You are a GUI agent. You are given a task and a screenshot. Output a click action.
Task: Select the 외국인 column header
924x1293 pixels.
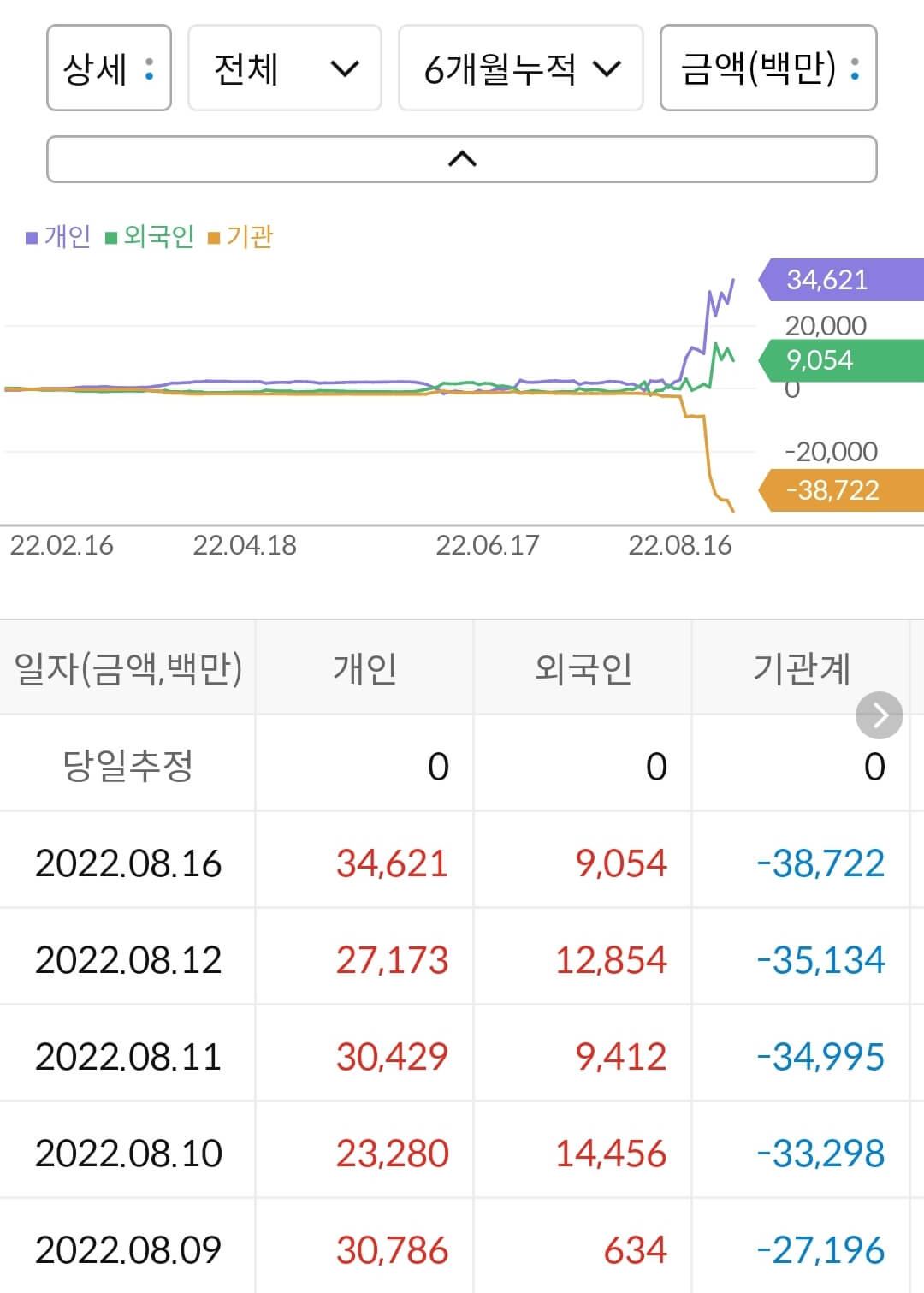(583, 668)
